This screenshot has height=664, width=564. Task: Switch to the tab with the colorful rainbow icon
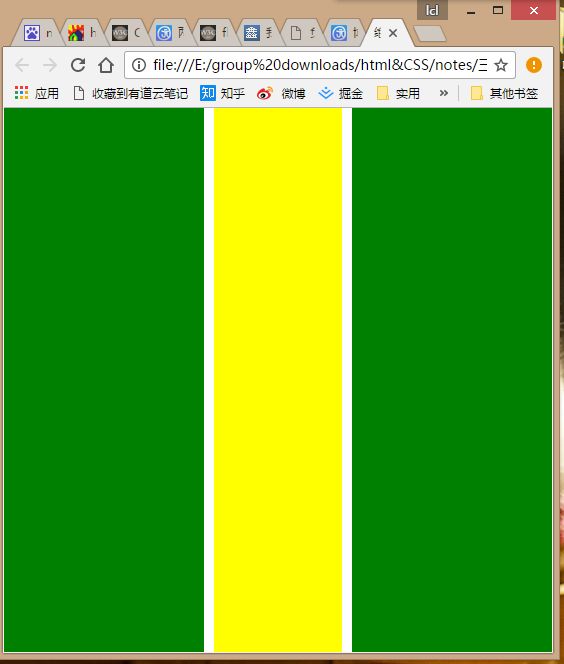[82, 33]
